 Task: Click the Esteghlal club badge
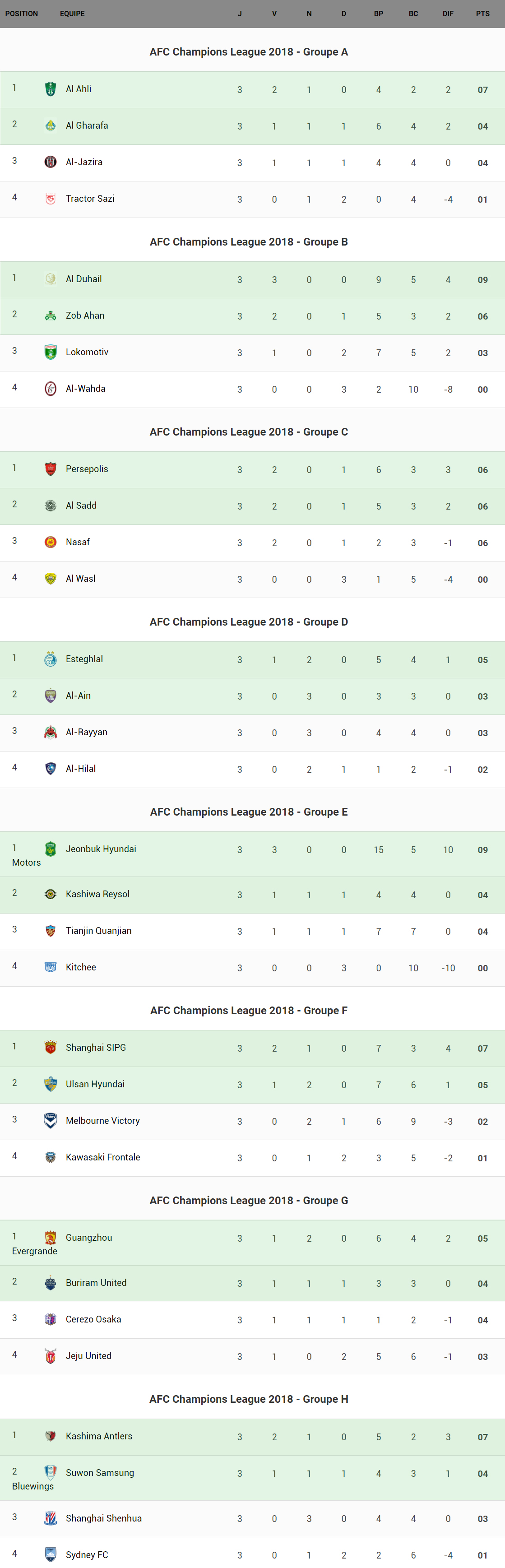click(x=51, y=659)
